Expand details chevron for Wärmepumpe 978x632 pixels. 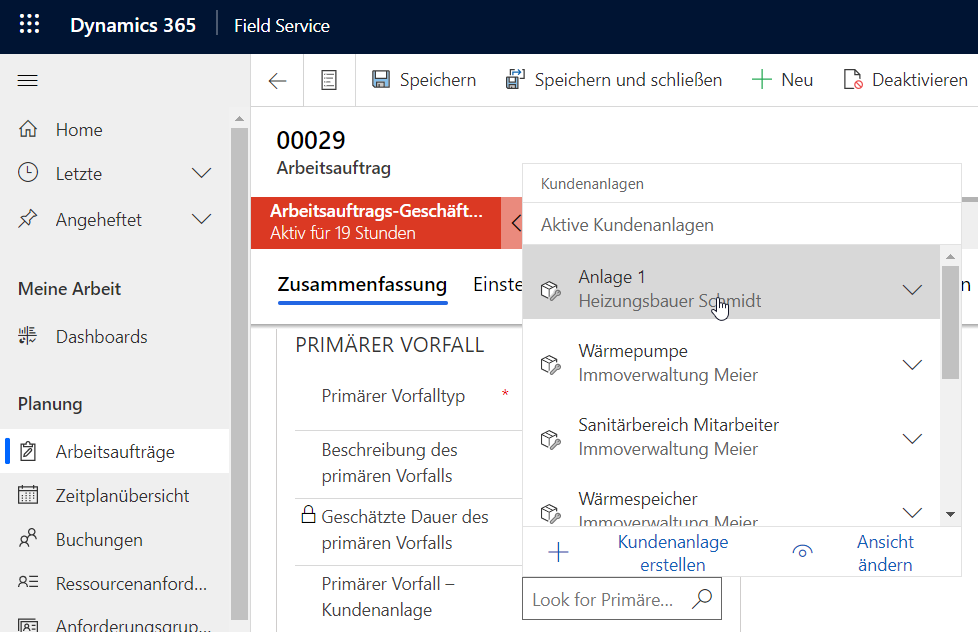[x=912, y=364]
